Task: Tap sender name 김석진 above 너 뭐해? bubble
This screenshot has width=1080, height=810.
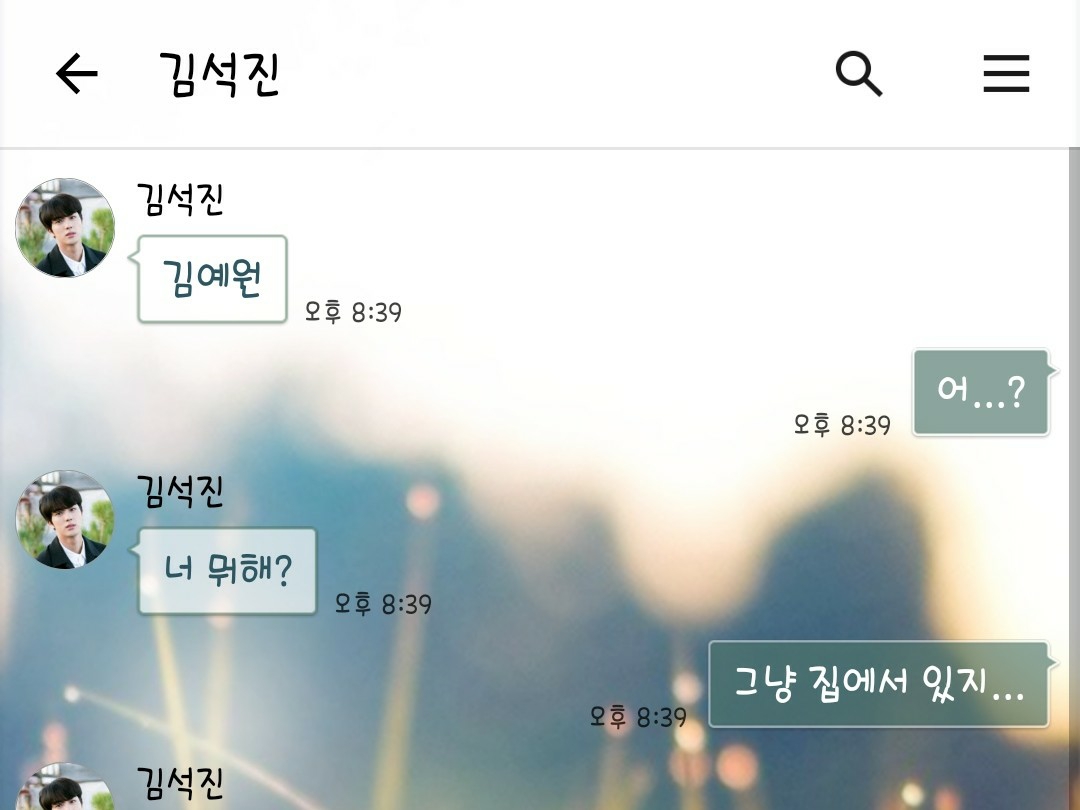Action: tap(180, 491)
